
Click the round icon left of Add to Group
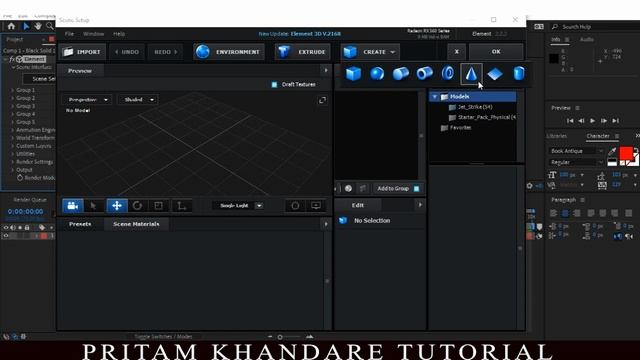pyautogui.click(x=348, y=189)
